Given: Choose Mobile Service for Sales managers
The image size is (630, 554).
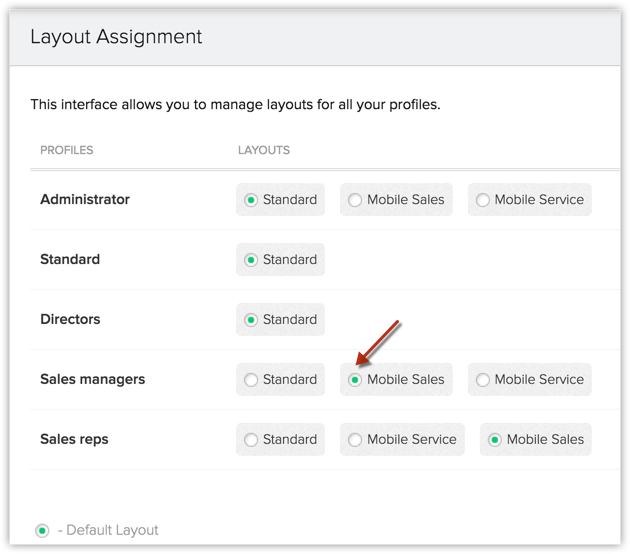Looking at the screenshot, I should coord(483,380).
